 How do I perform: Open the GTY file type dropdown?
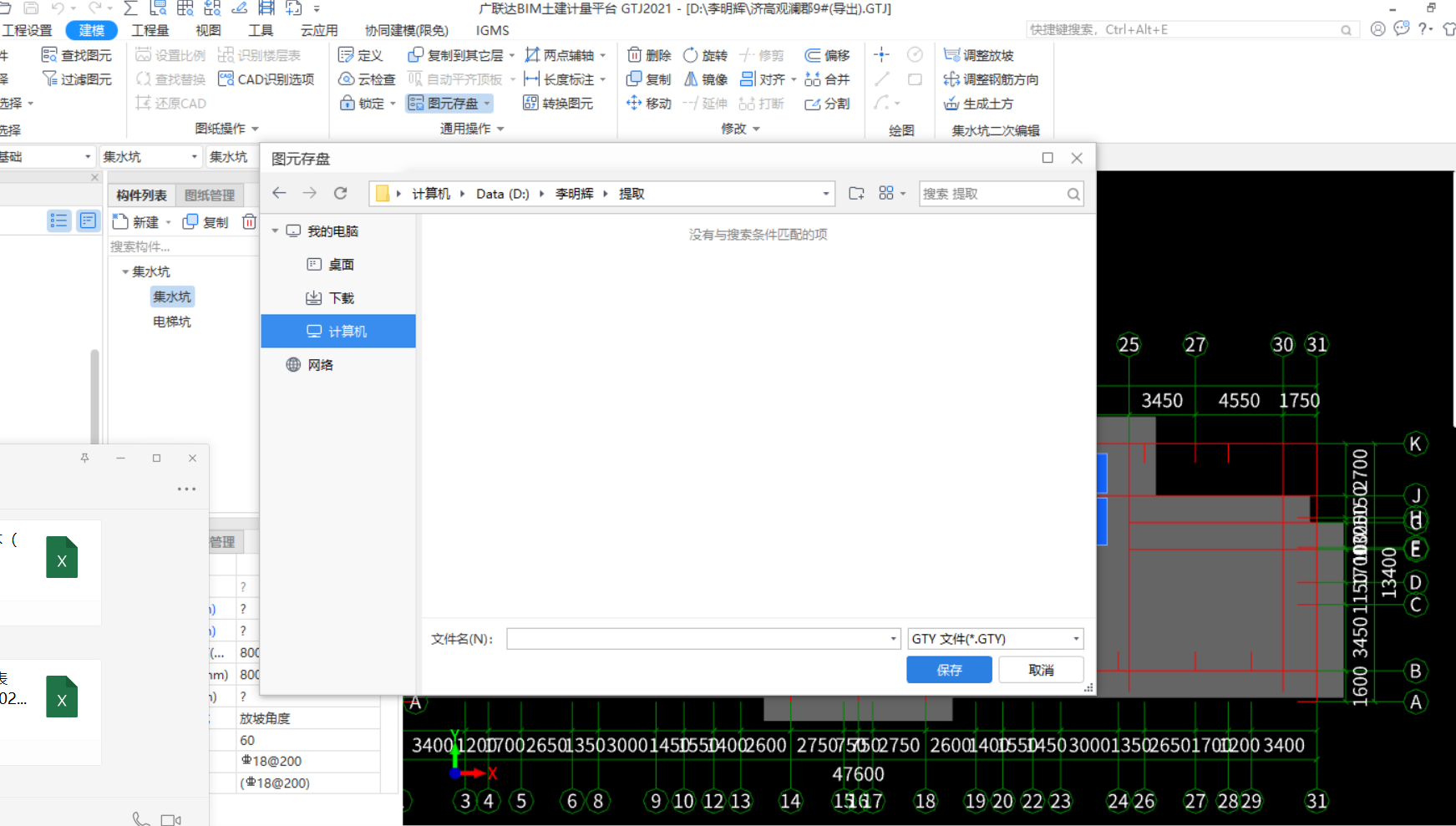point(1076,639)
